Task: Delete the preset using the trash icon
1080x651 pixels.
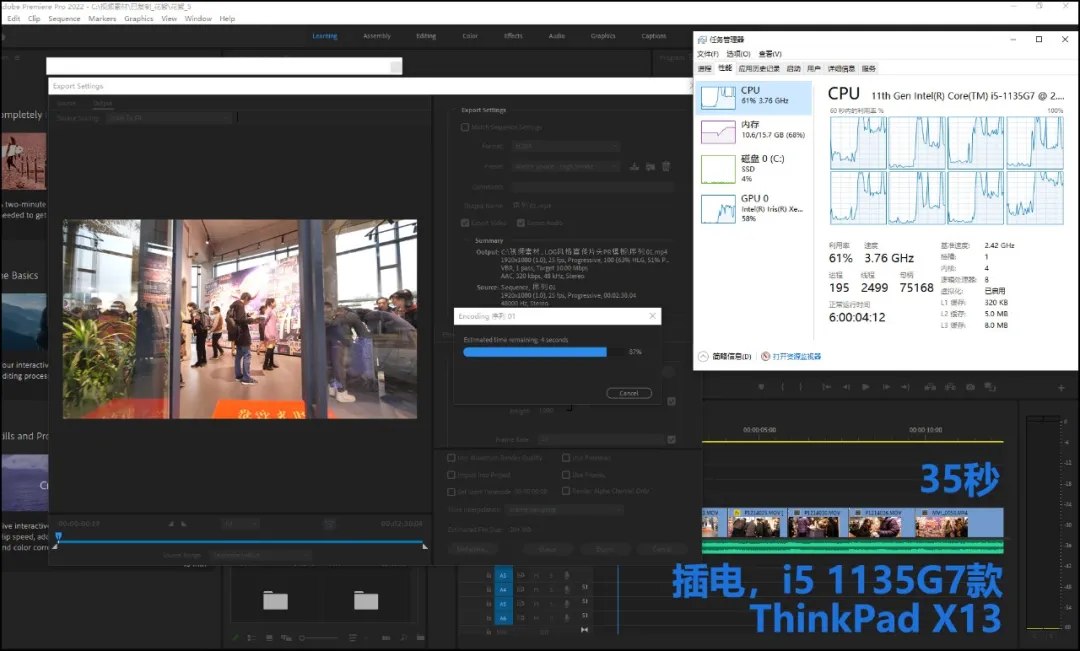Action: [x=666, y=167]
